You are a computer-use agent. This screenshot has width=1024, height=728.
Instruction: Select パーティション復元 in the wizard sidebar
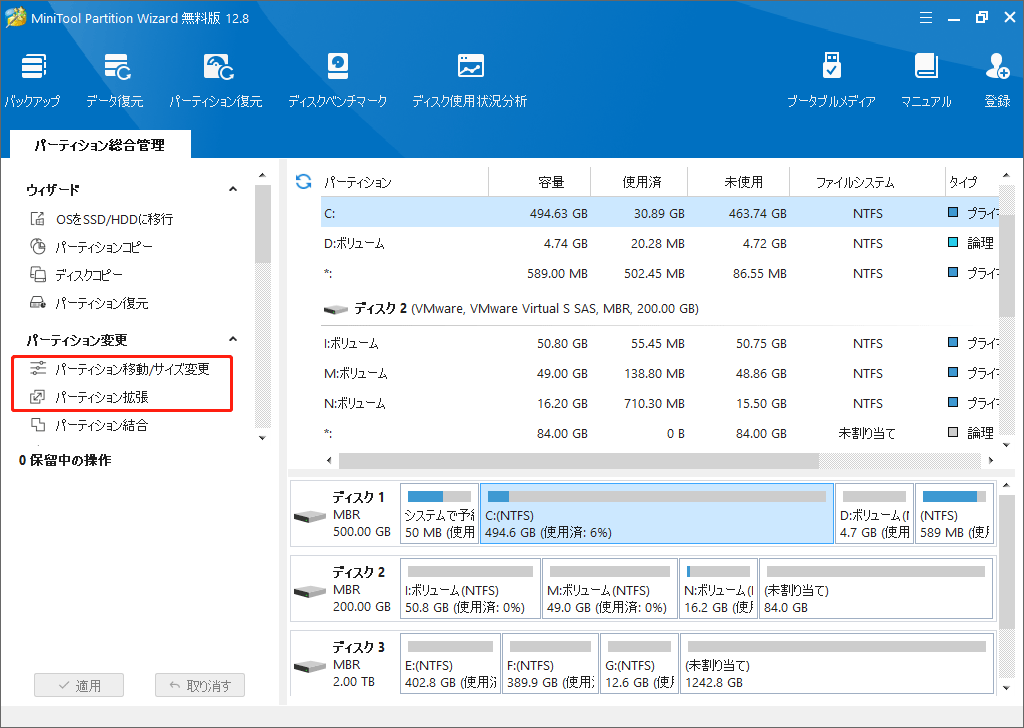pyautogui.click(x=90, y=303)
